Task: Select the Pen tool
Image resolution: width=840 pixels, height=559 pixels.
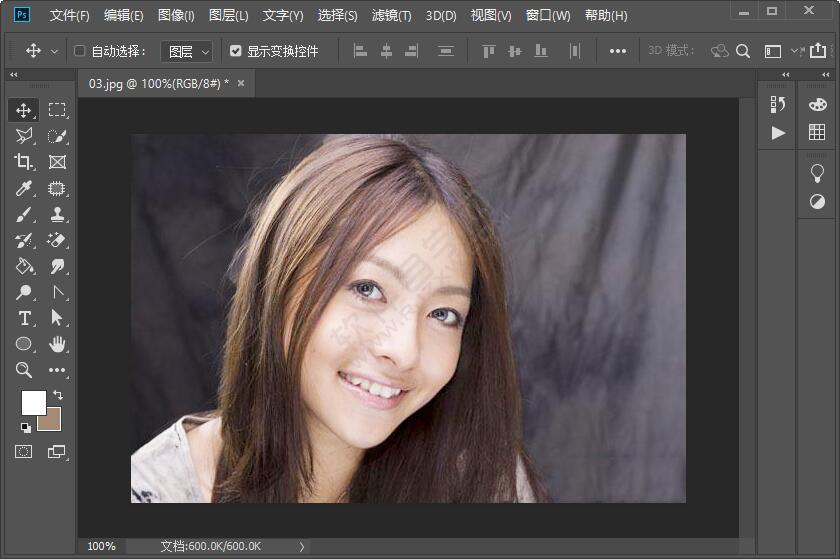Action: click(x=57, y=293)
